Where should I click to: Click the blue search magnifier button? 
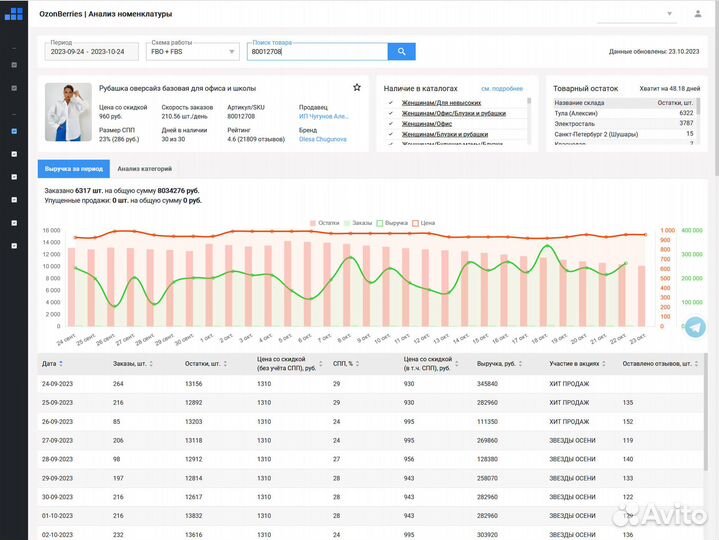(401, 51)
